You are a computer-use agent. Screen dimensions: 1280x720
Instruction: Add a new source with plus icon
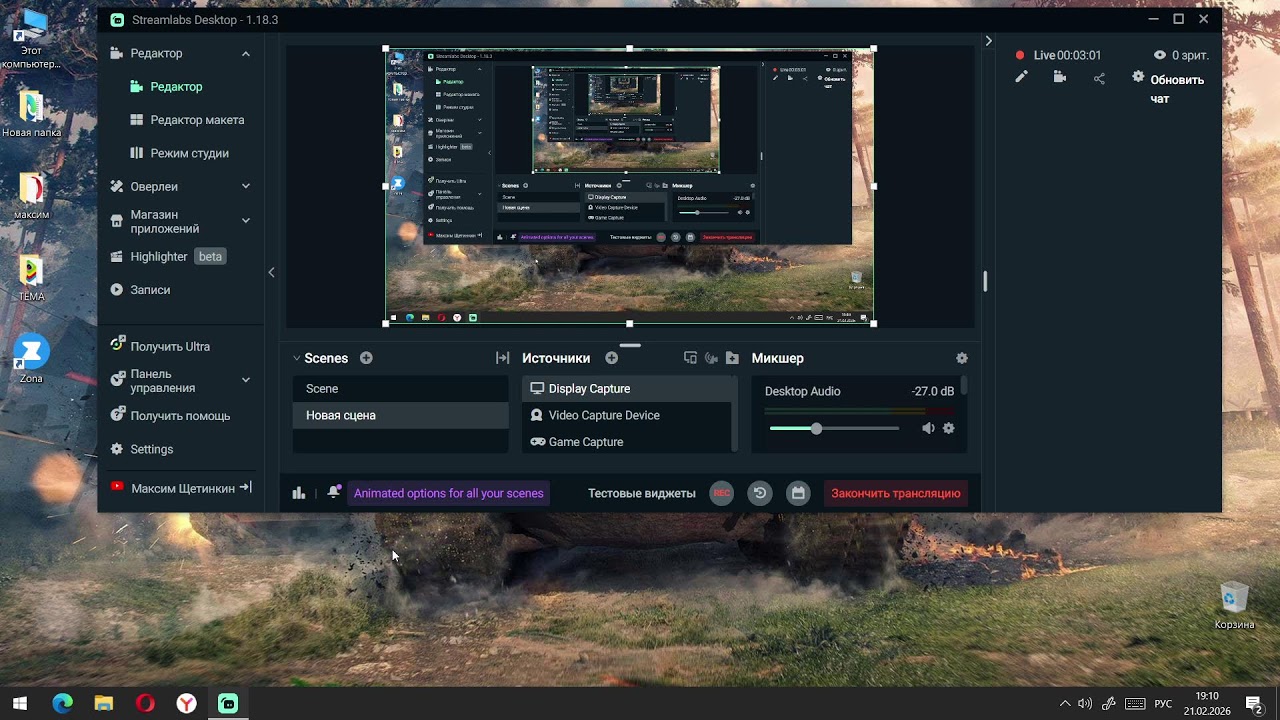click(611, 358)
